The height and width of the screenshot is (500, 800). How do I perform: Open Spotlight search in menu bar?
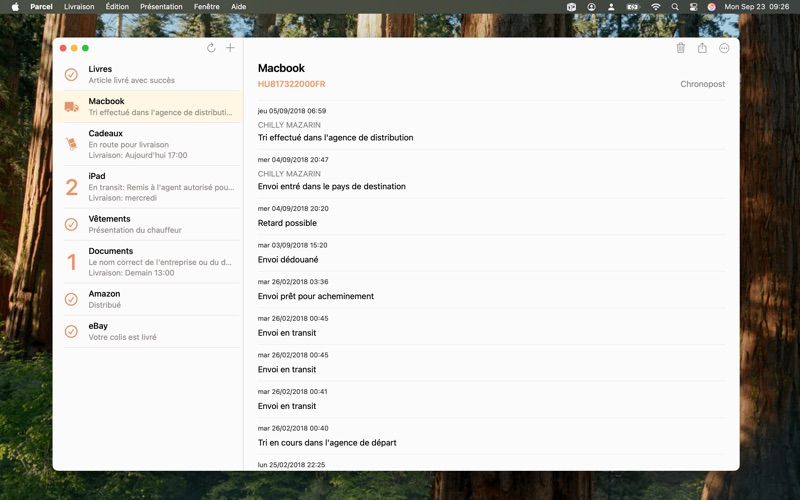tap(675, 7)
